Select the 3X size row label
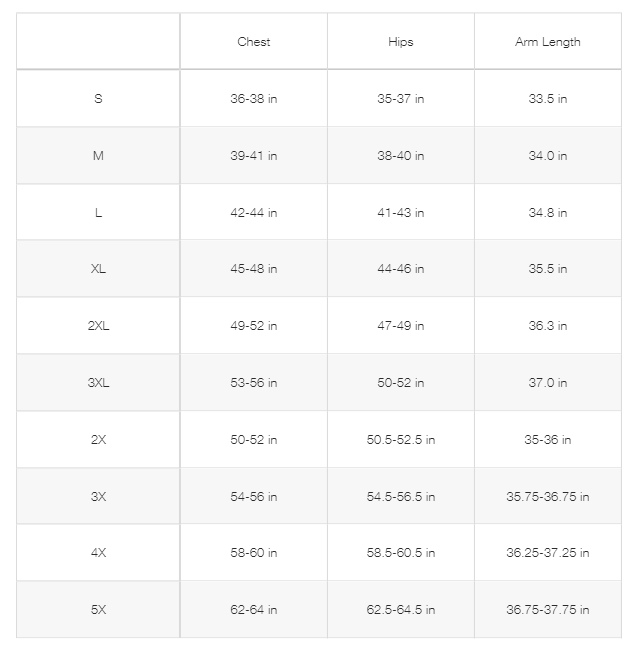This screenshot has width=637, height=651. [x=98, y=496]
